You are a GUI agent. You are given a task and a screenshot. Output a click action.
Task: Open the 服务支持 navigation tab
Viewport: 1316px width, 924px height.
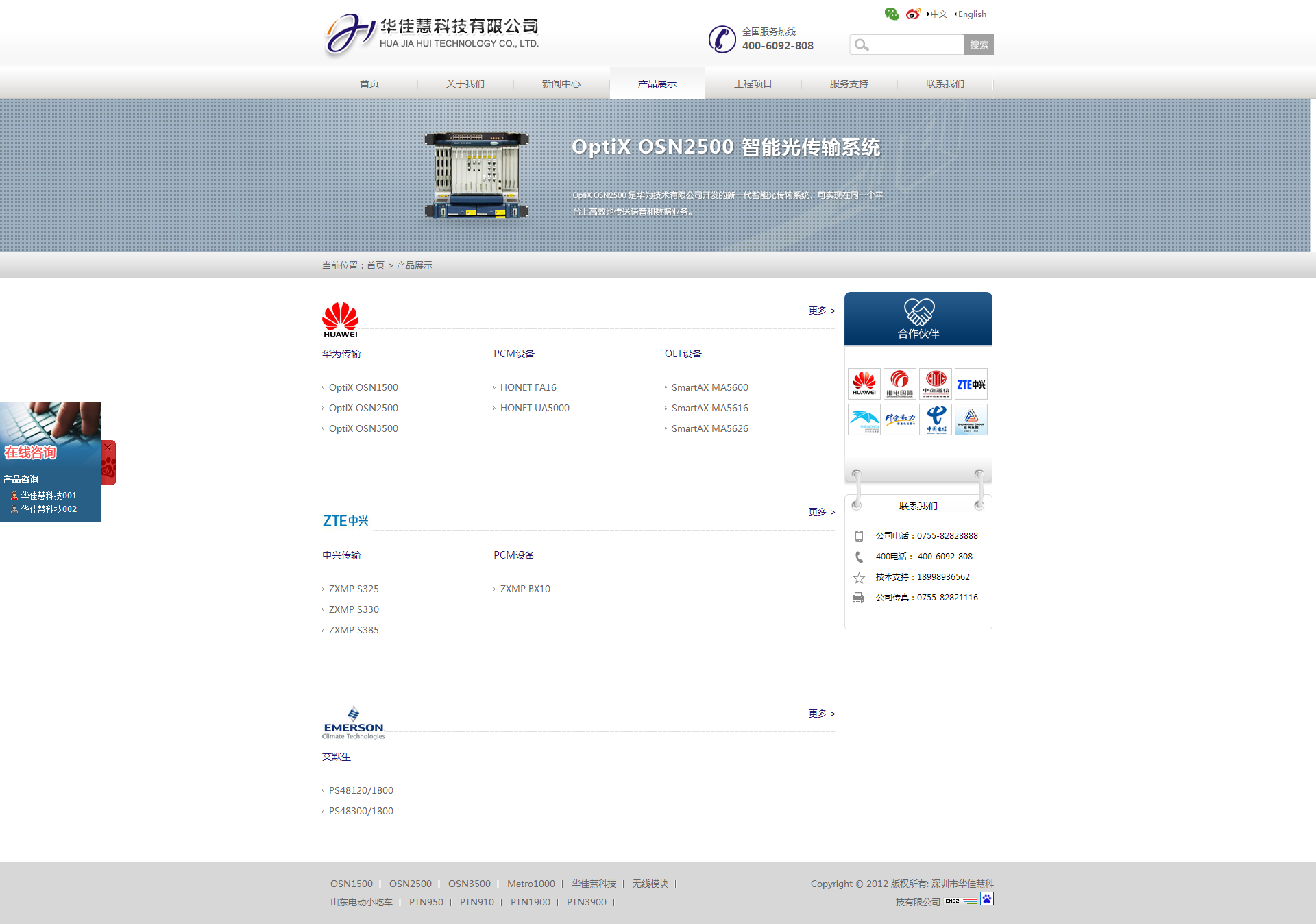coord(849,84)
